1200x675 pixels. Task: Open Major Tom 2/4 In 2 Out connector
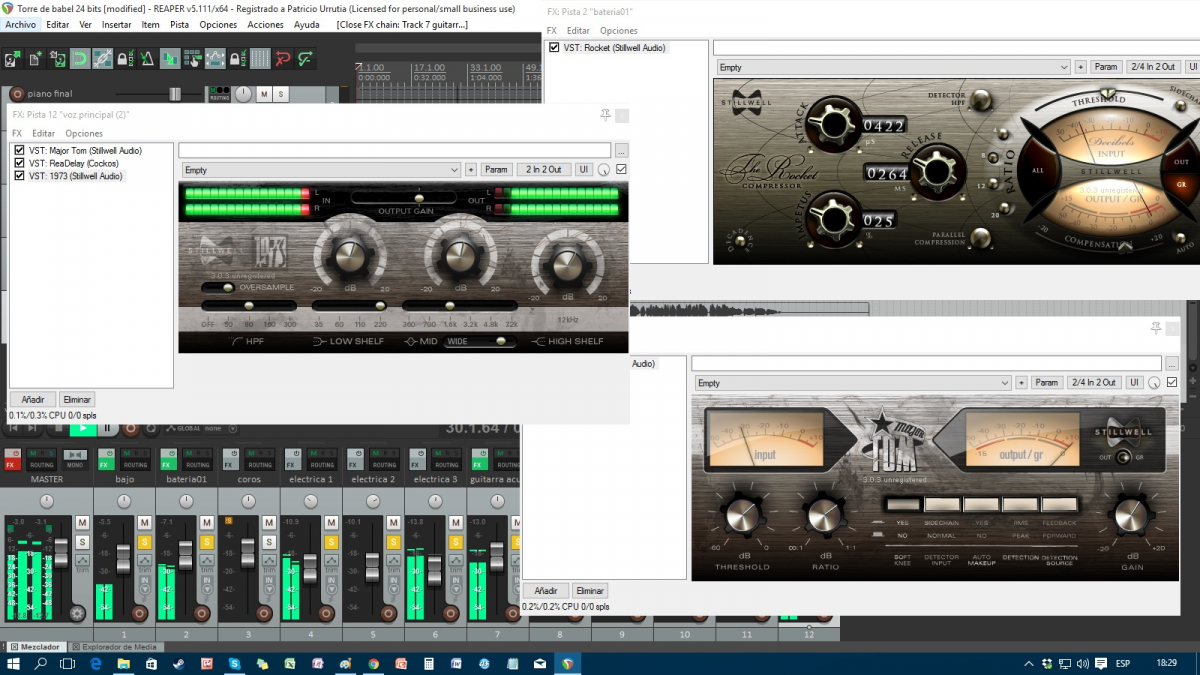[x=1093, y=383]
